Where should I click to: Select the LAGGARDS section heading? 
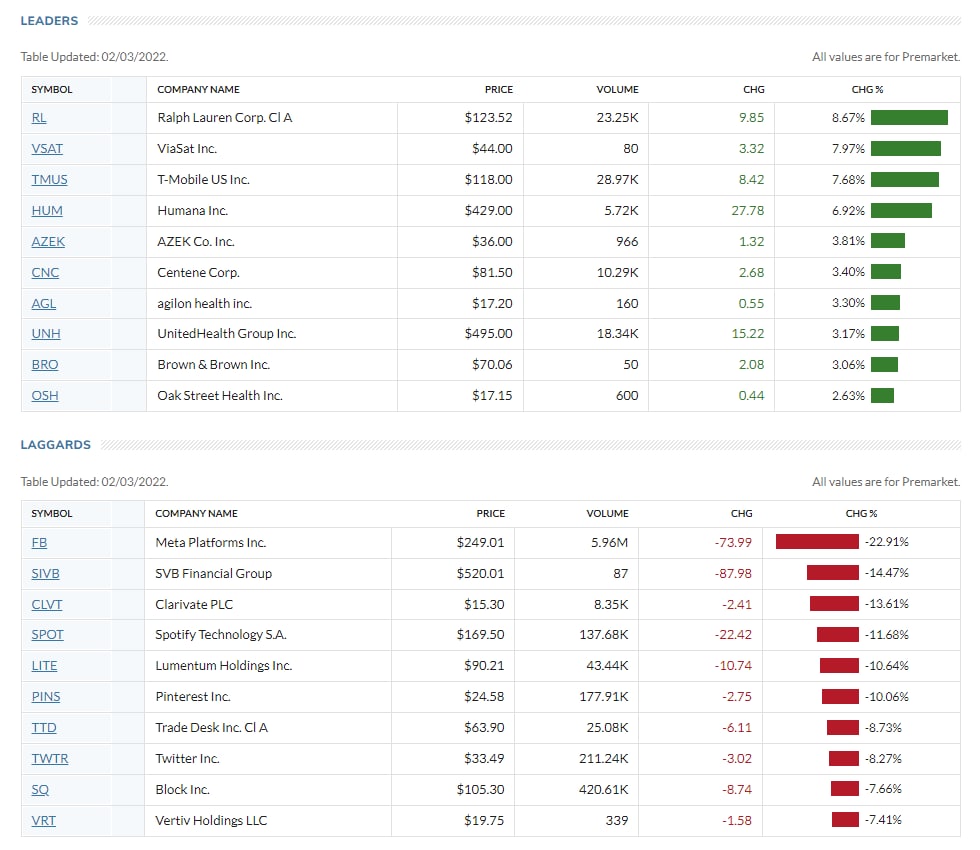[56, 444]
